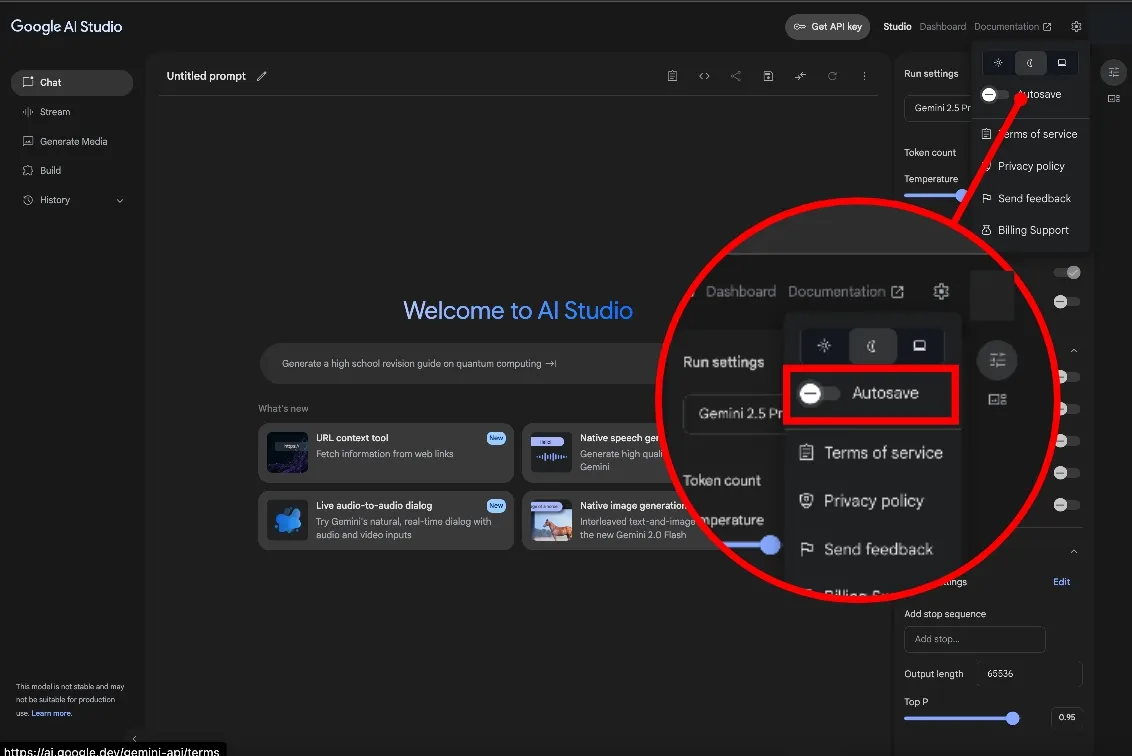Click the quantum computing revision guide prompt box

pyautogui.click(x=462, y=363)
